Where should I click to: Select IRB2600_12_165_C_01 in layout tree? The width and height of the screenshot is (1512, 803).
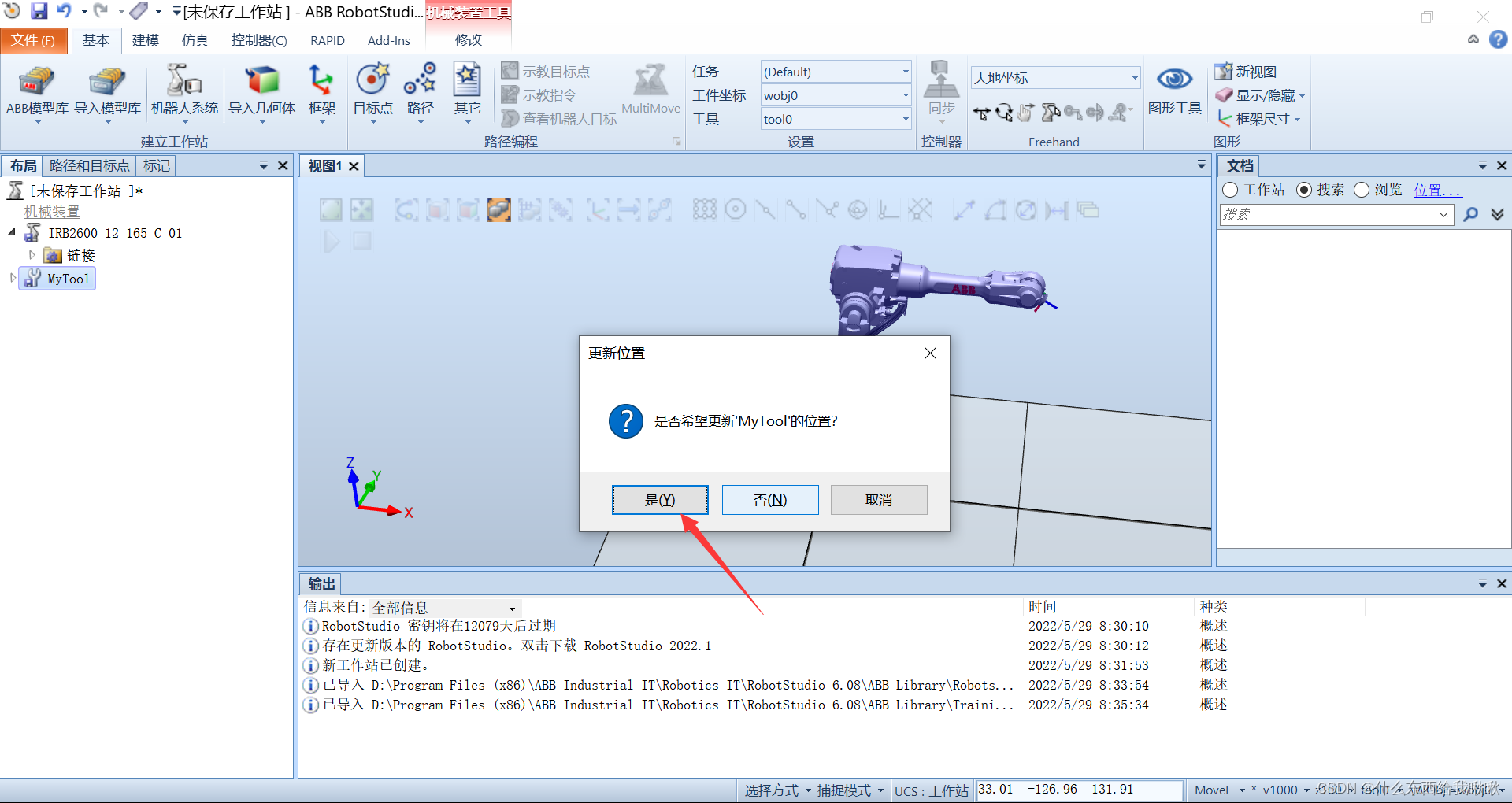click(x=115, y=233)
